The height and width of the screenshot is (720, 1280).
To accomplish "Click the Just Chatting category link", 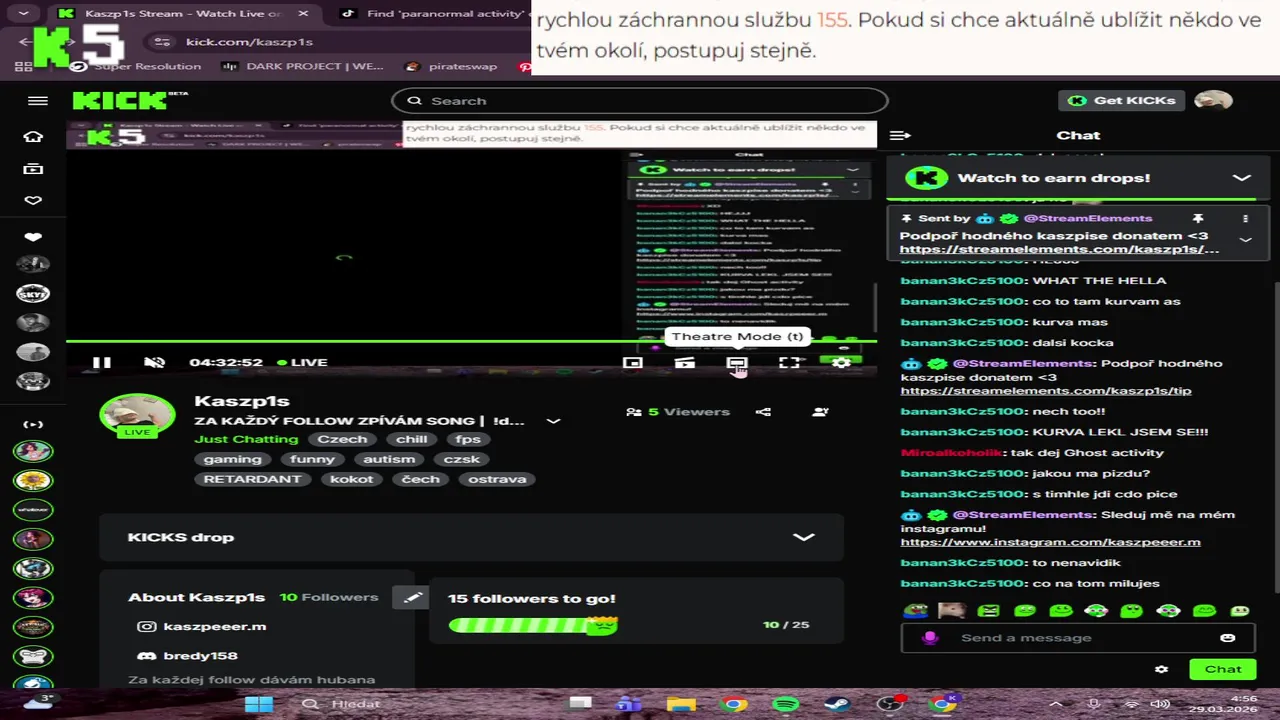I will [x=246, y=439].
